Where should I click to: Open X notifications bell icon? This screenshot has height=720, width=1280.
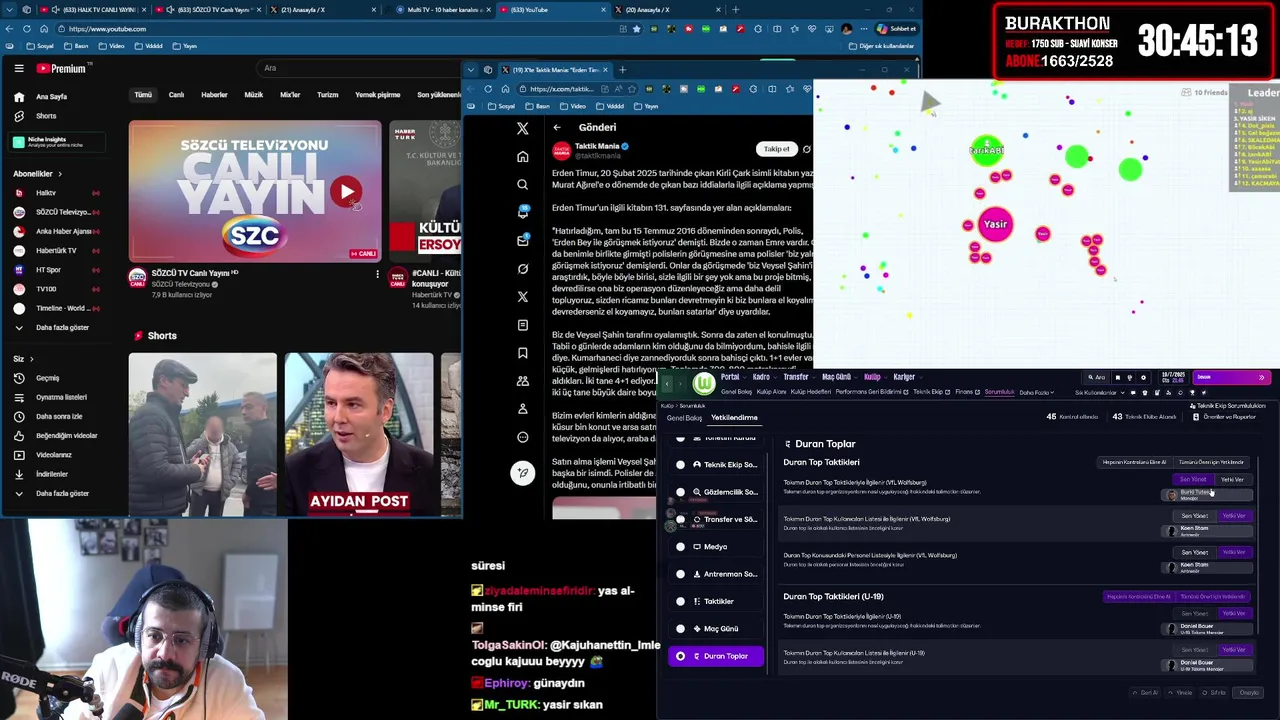[x=522, y=212]
